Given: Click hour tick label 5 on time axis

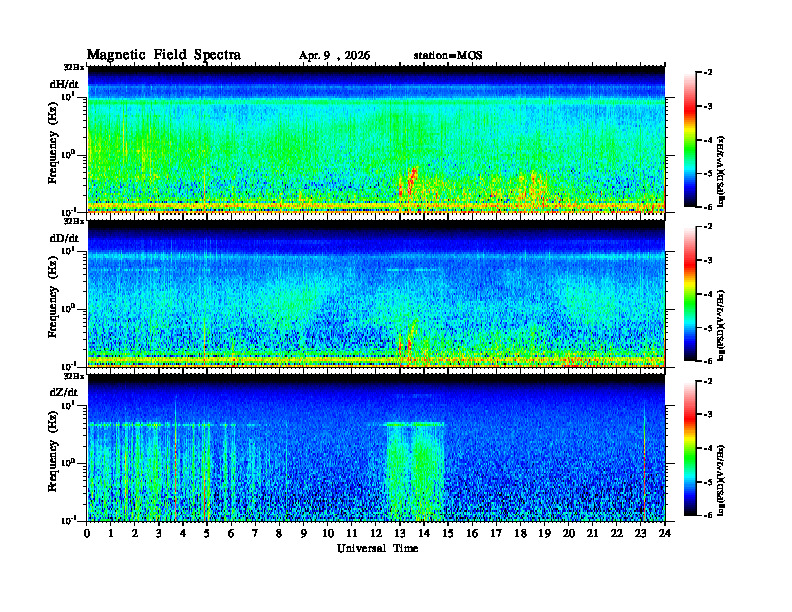Looking at the screenshot, I should (207, 534).
